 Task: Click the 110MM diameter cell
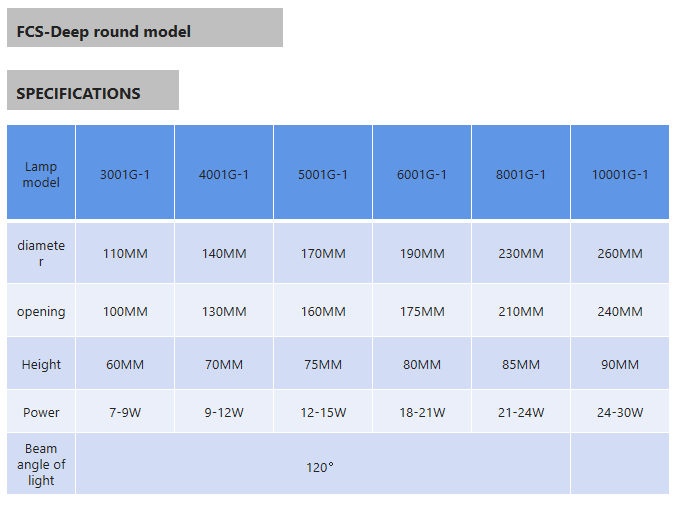tap(125, 254)
